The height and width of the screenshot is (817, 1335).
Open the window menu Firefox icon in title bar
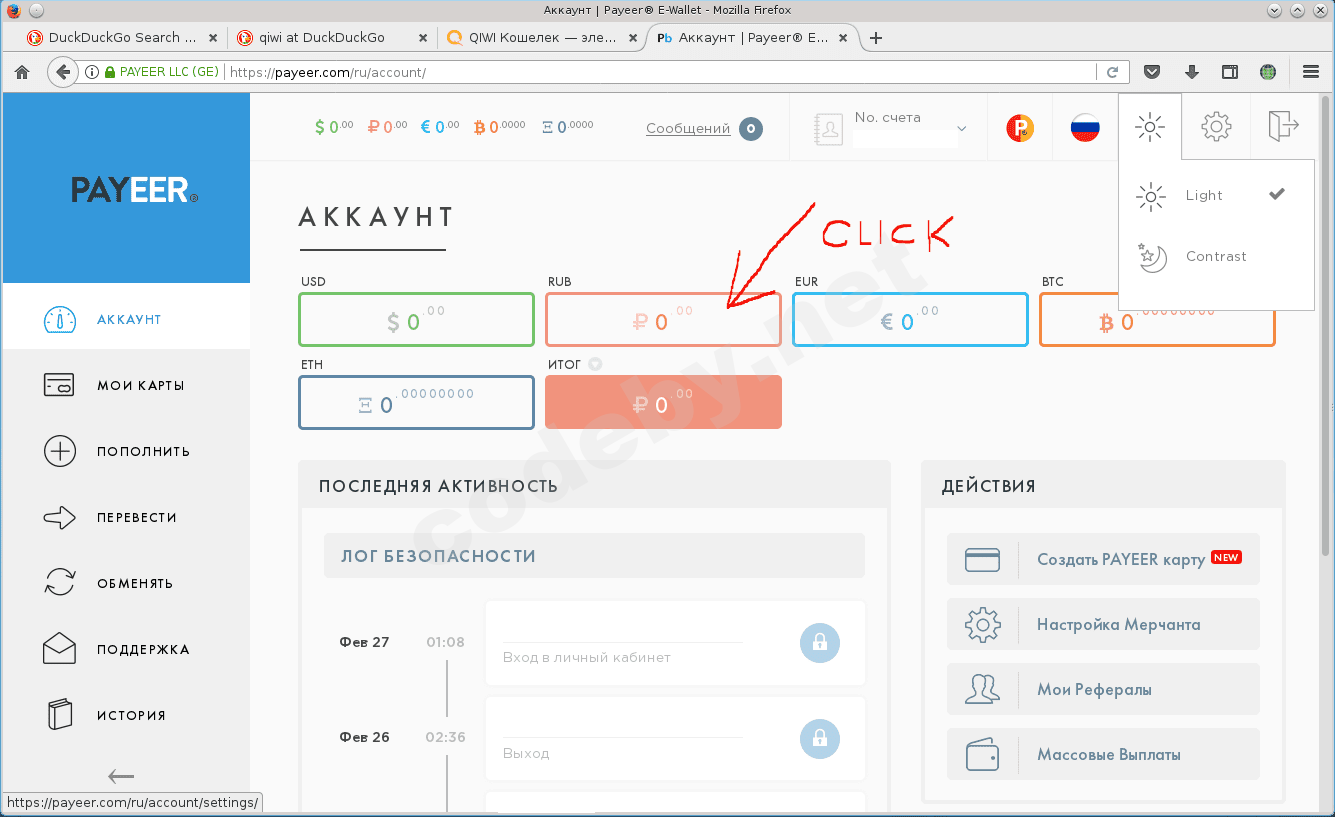tap(13, 10)
